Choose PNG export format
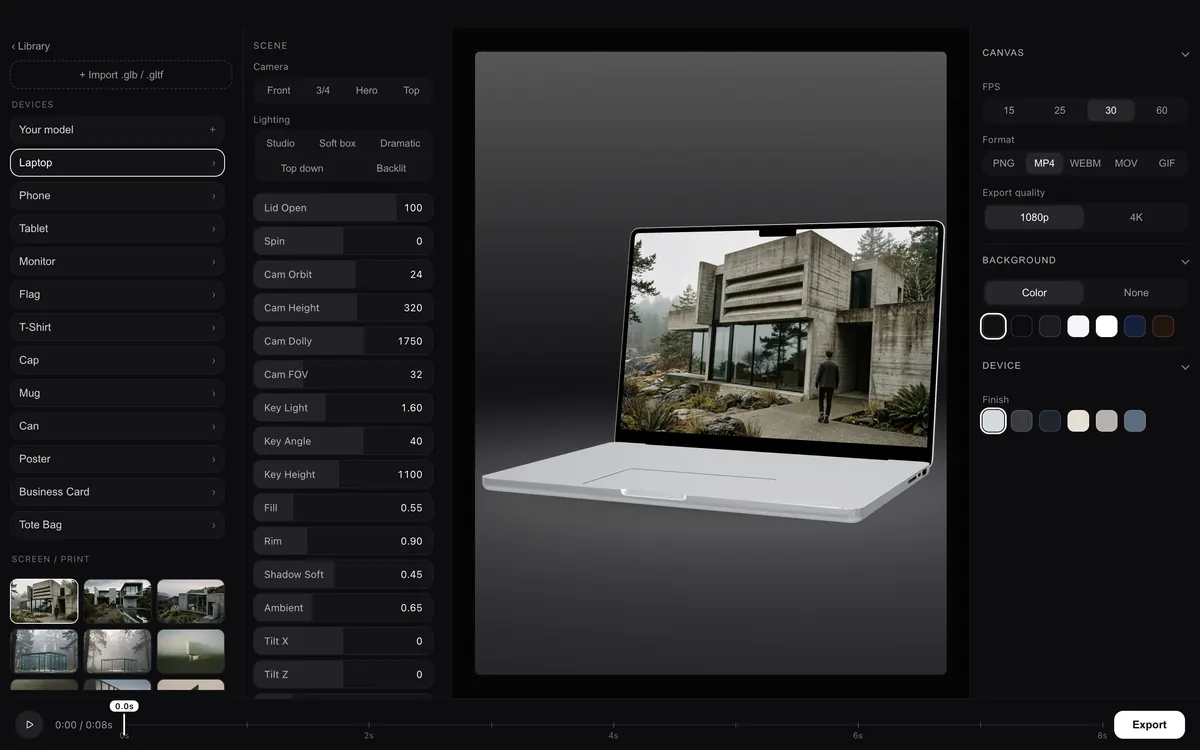 pos(1004,164)
